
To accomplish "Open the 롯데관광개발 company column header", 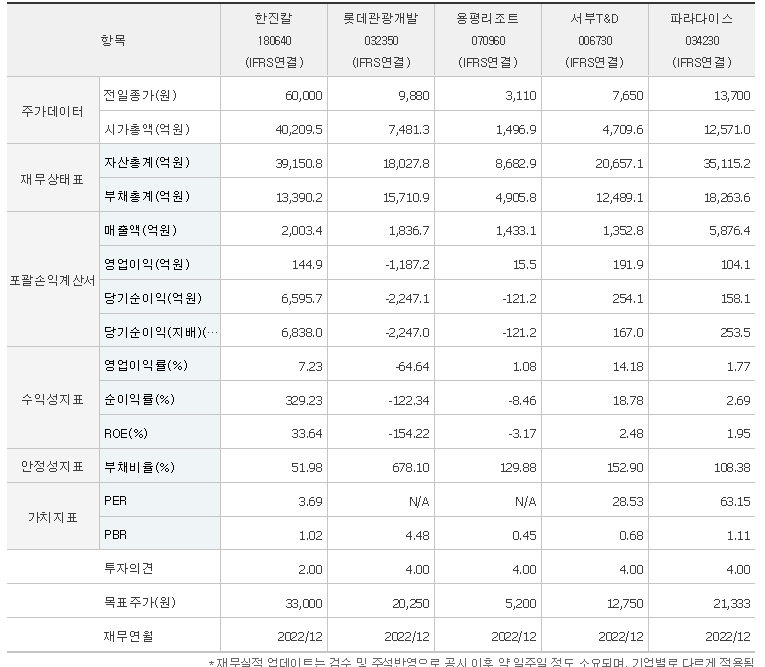I will [381, 40].
